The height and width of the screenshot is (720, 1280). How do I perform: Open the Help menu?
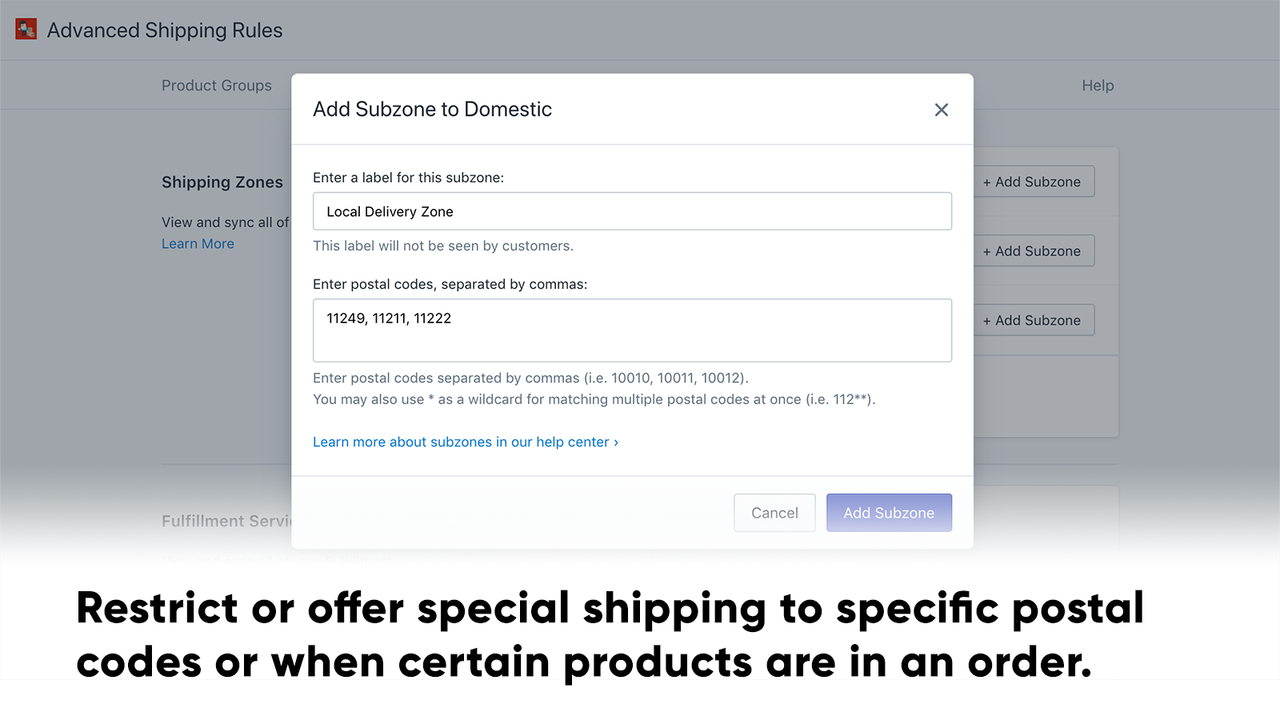1097,85
